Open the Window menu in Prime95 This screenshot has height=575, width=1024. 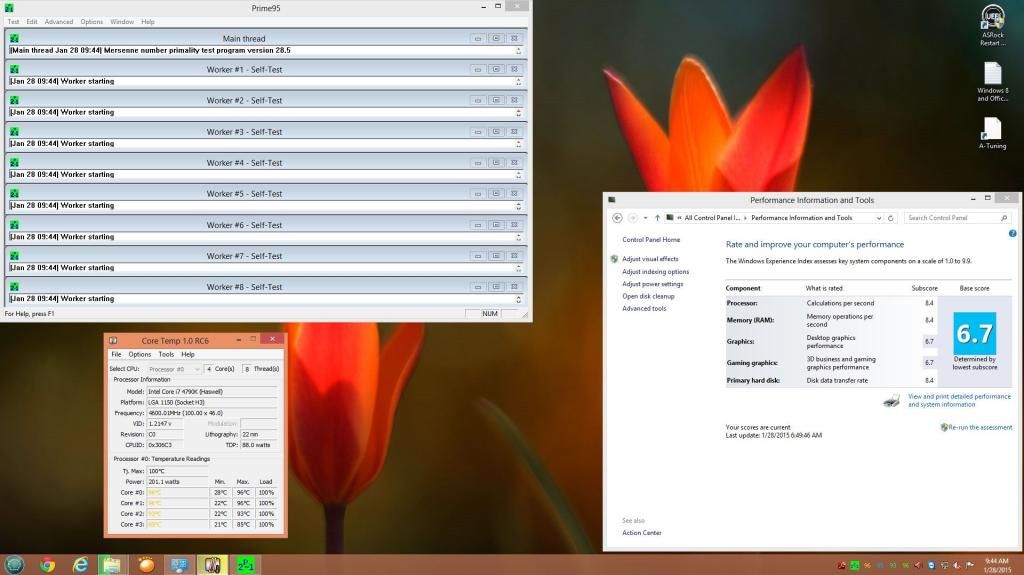click(x=121, y=22)
